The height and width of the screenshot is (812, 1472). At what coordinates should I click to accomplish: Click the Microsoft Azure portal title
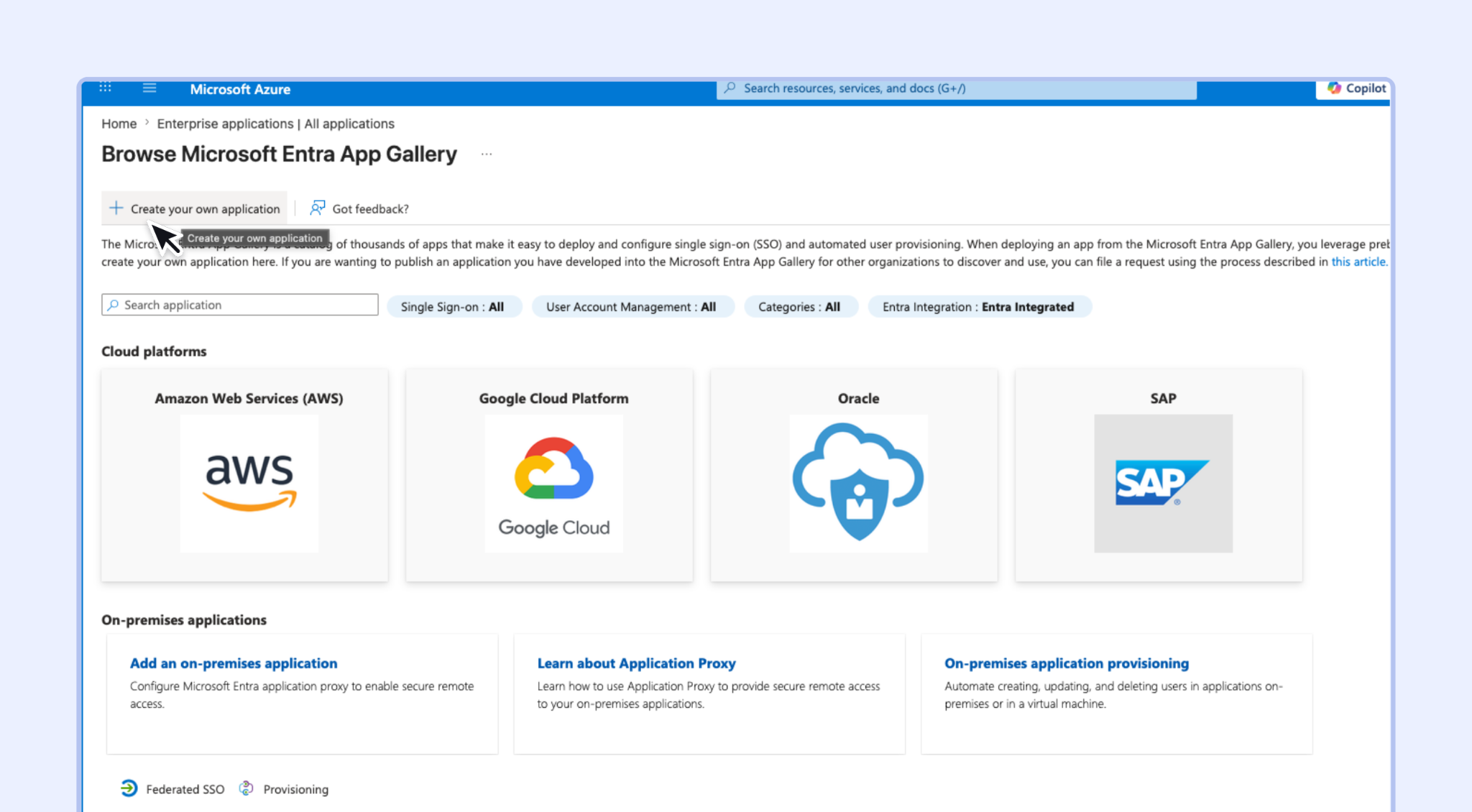click(240, 89)
